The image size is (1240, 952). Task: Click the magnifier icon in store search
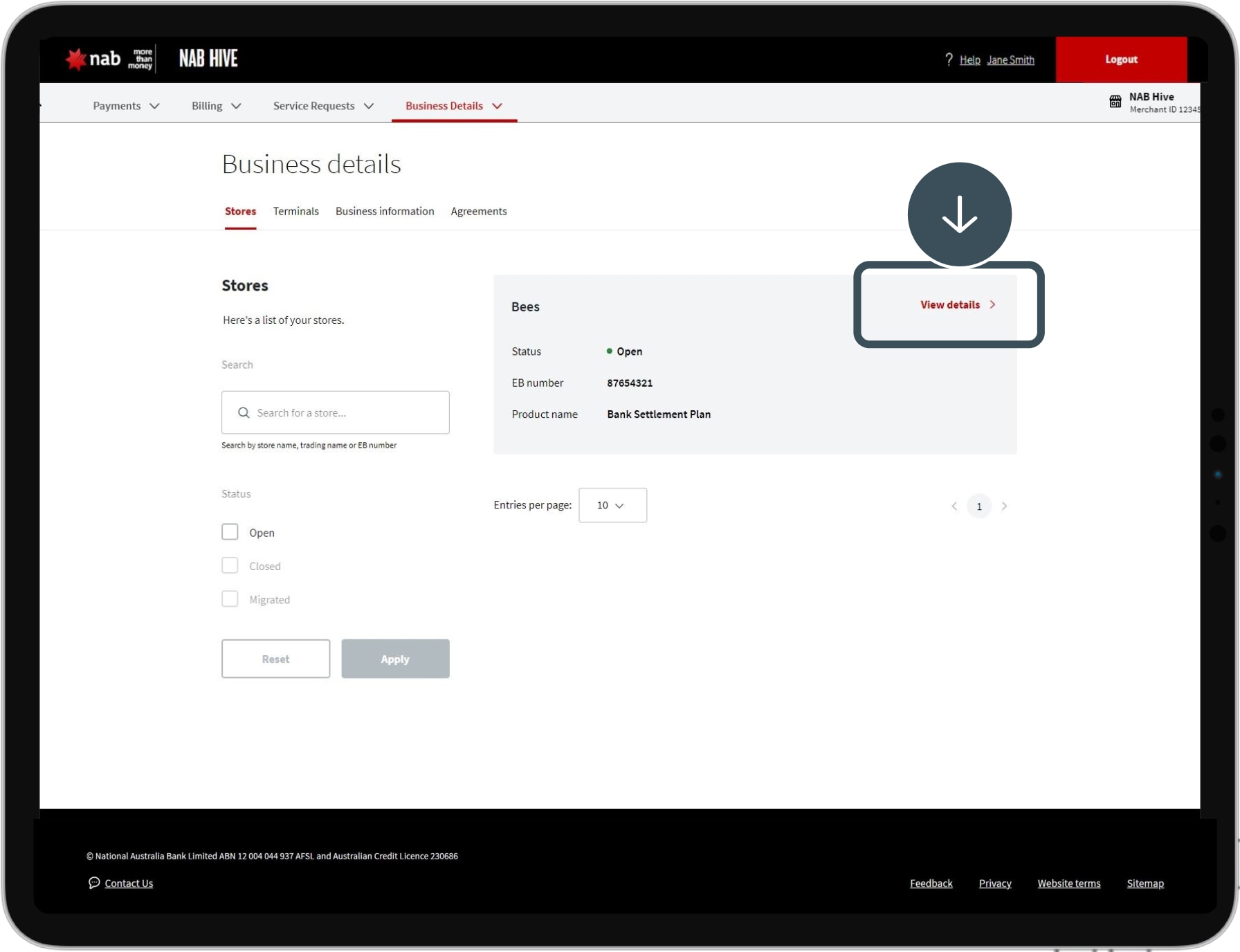[244, 413]
